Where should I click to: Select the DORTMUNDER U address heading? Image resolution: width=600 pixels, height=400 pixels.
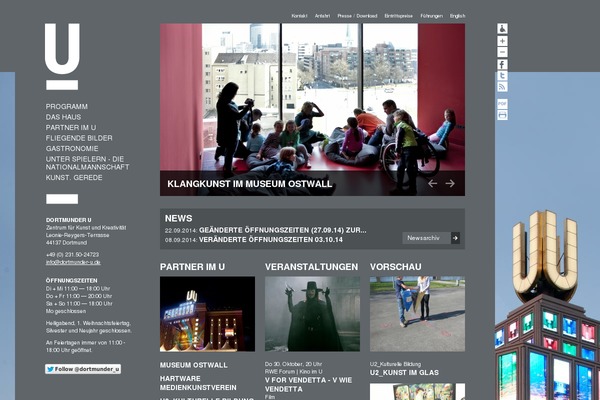click(x=68, y=220)
